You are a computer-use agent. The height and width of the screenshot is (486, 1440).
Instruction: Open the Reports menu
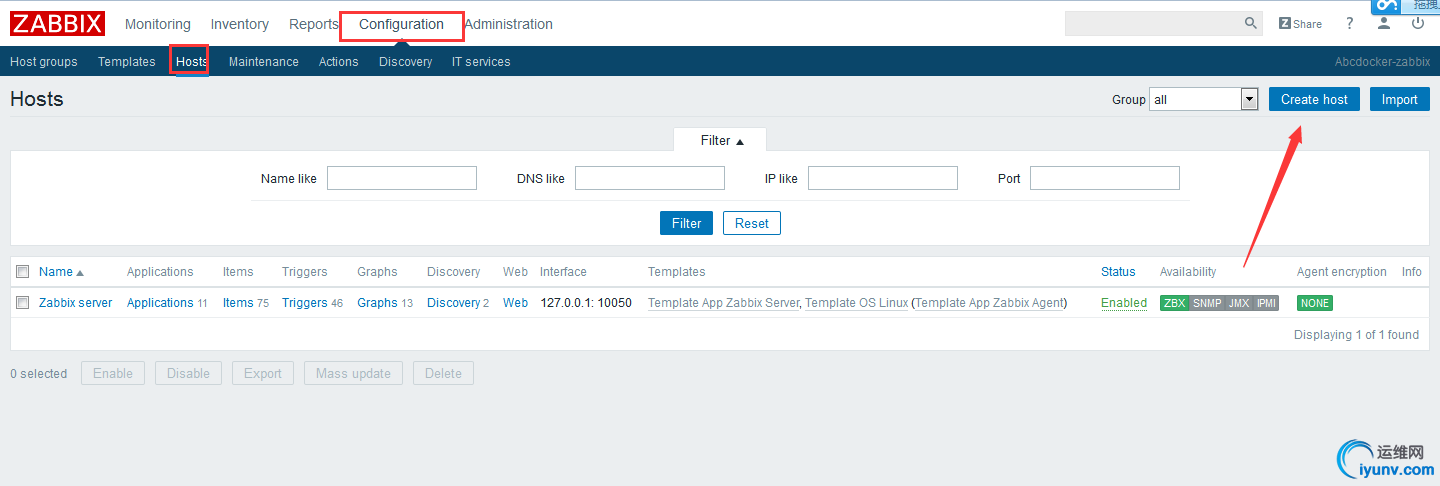point(314,24)
